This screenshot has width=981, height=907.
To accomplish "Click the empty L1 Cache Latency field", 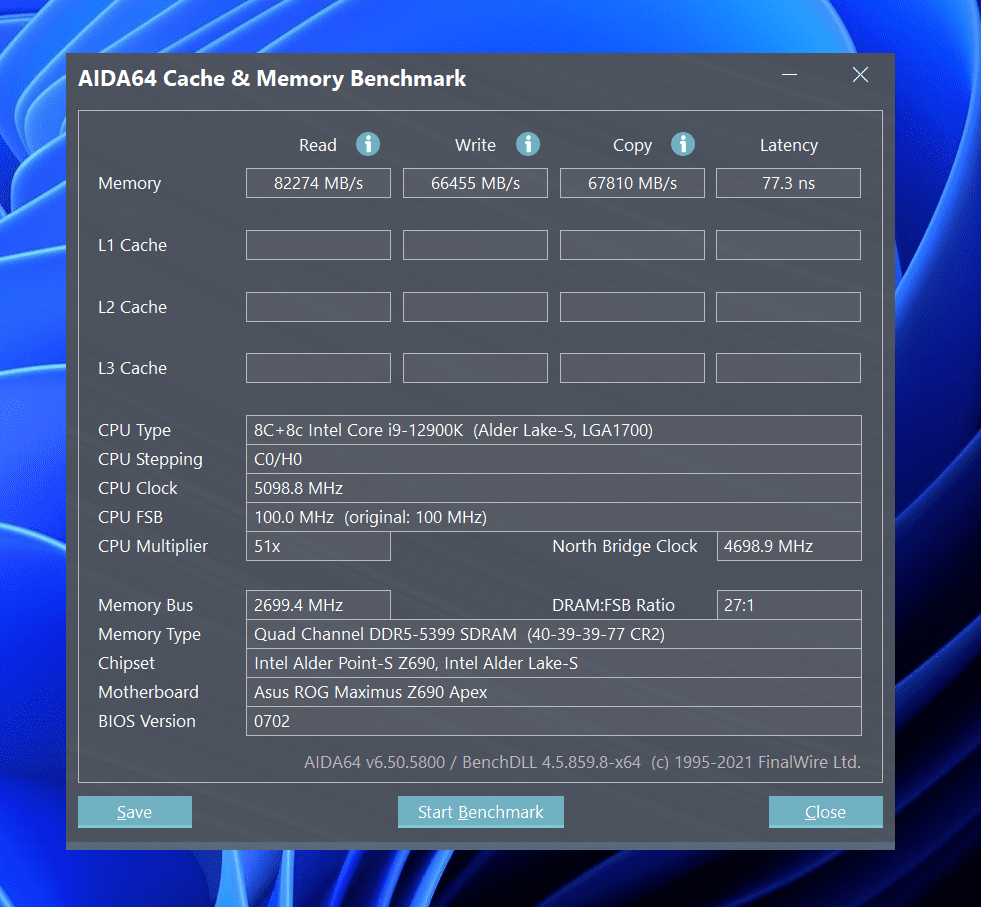I will point(788,245).
